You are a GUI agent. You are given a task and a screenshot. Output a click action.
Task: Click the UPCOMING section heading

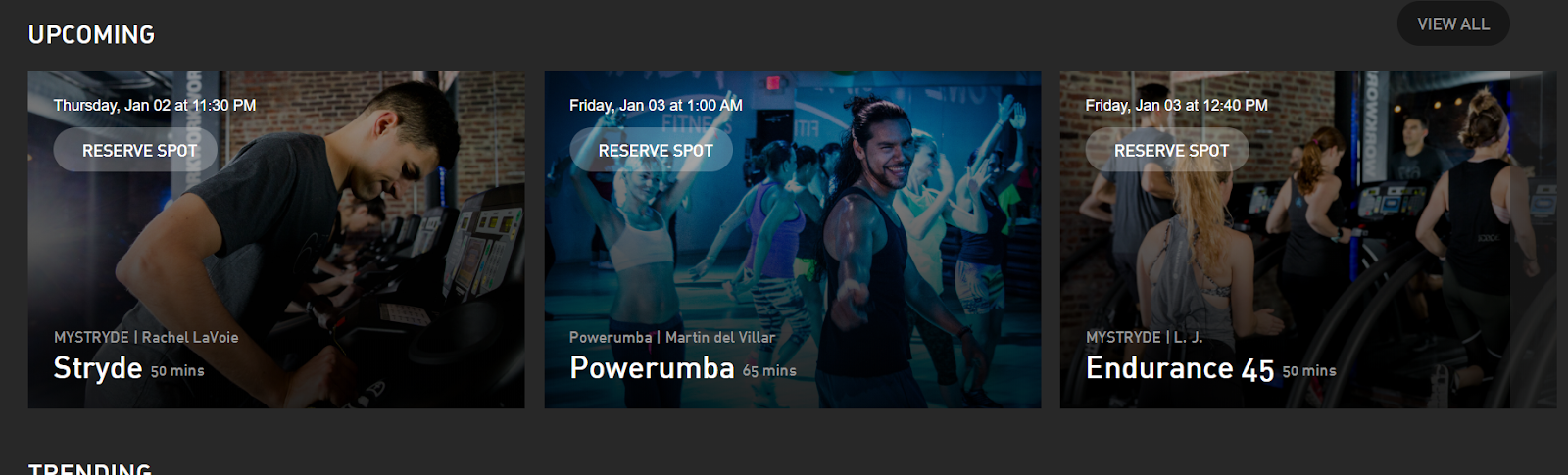[91, 35]
